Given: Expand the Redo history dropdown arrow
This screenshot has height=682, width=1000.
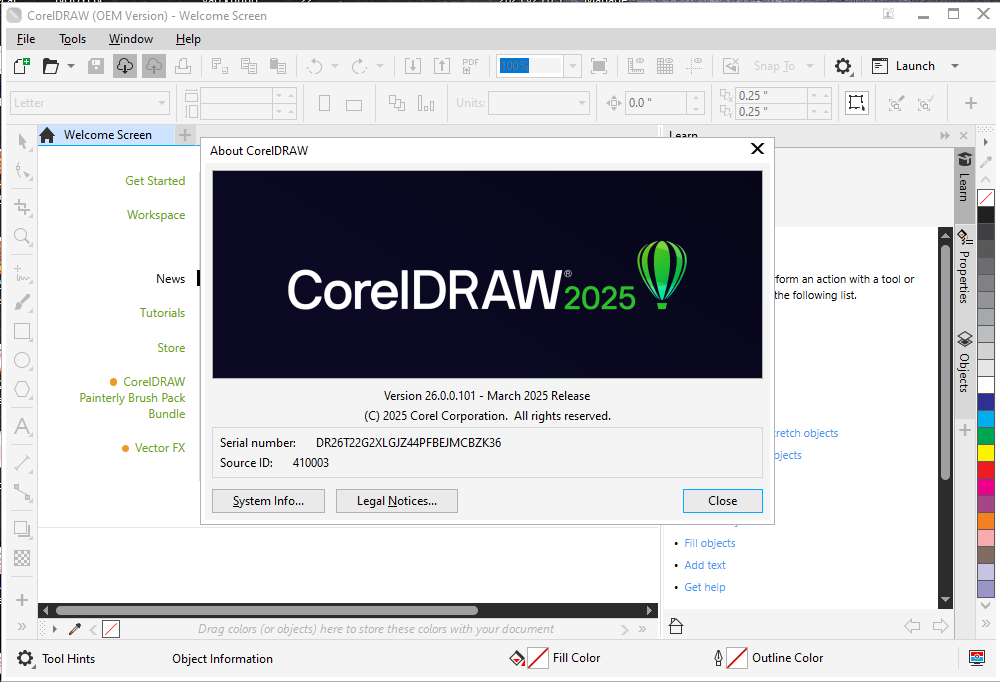Looking at the screenshot, I should tap(380, 66).
